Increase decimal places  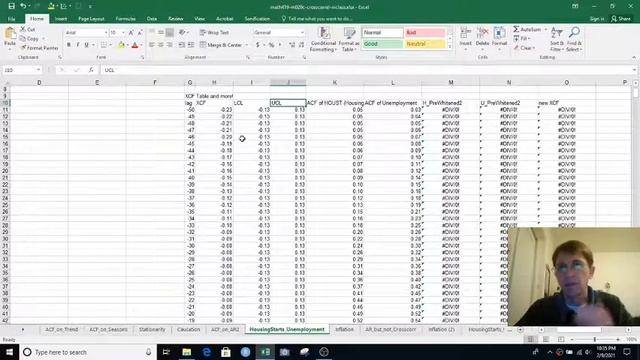[291, 45]
